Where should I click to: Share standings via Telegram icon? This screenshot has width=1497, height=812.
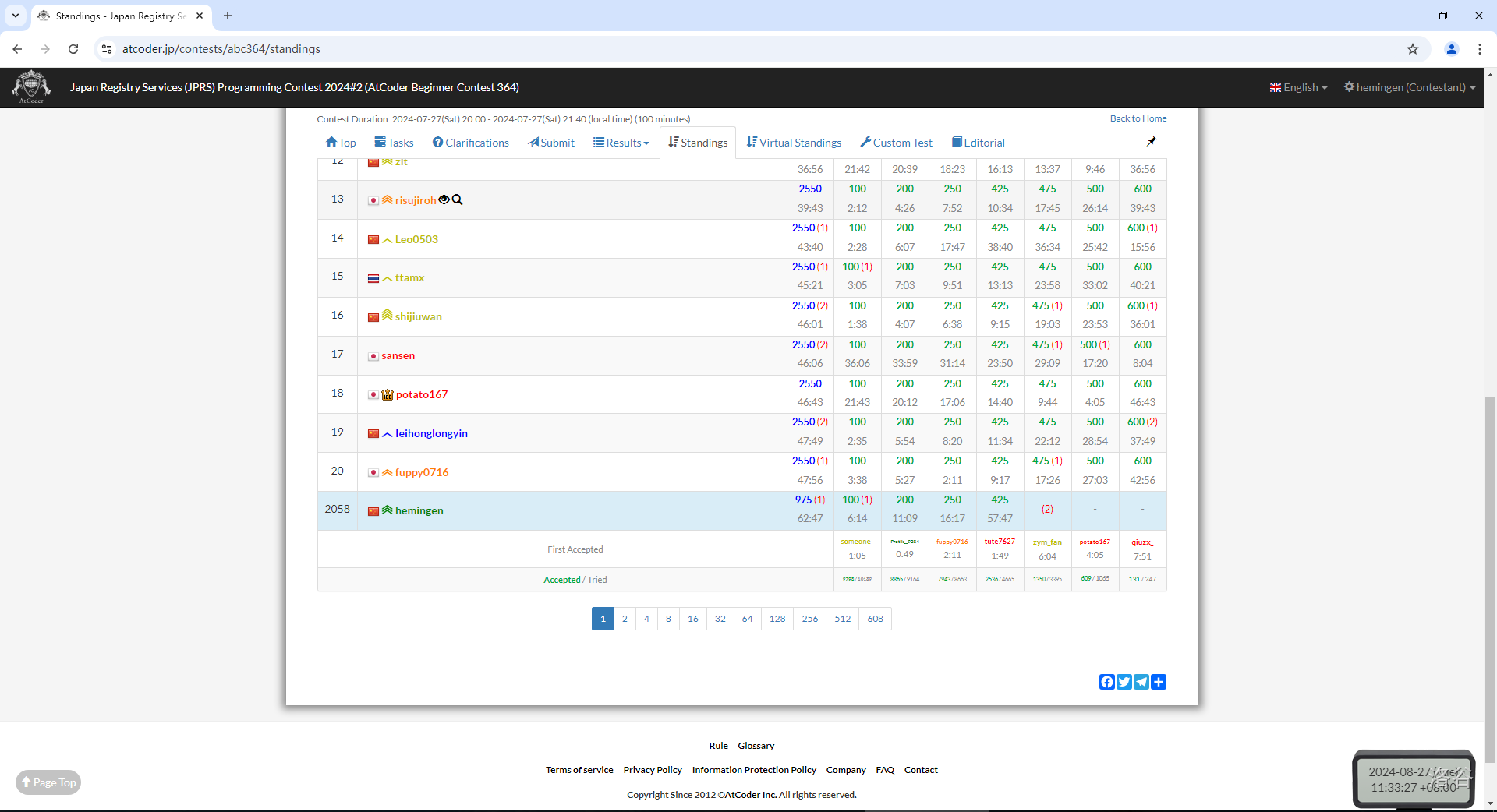click(1141, 682)
